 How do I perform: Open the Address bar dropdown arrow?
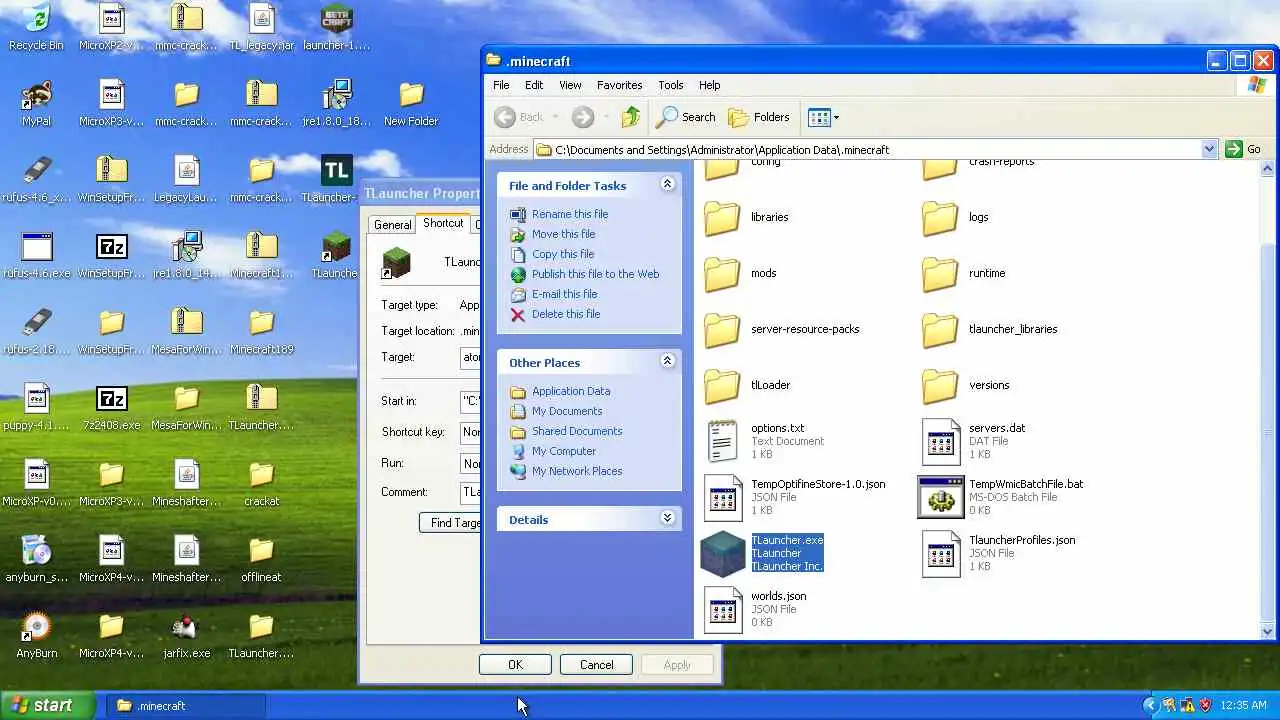(1209, 149)
